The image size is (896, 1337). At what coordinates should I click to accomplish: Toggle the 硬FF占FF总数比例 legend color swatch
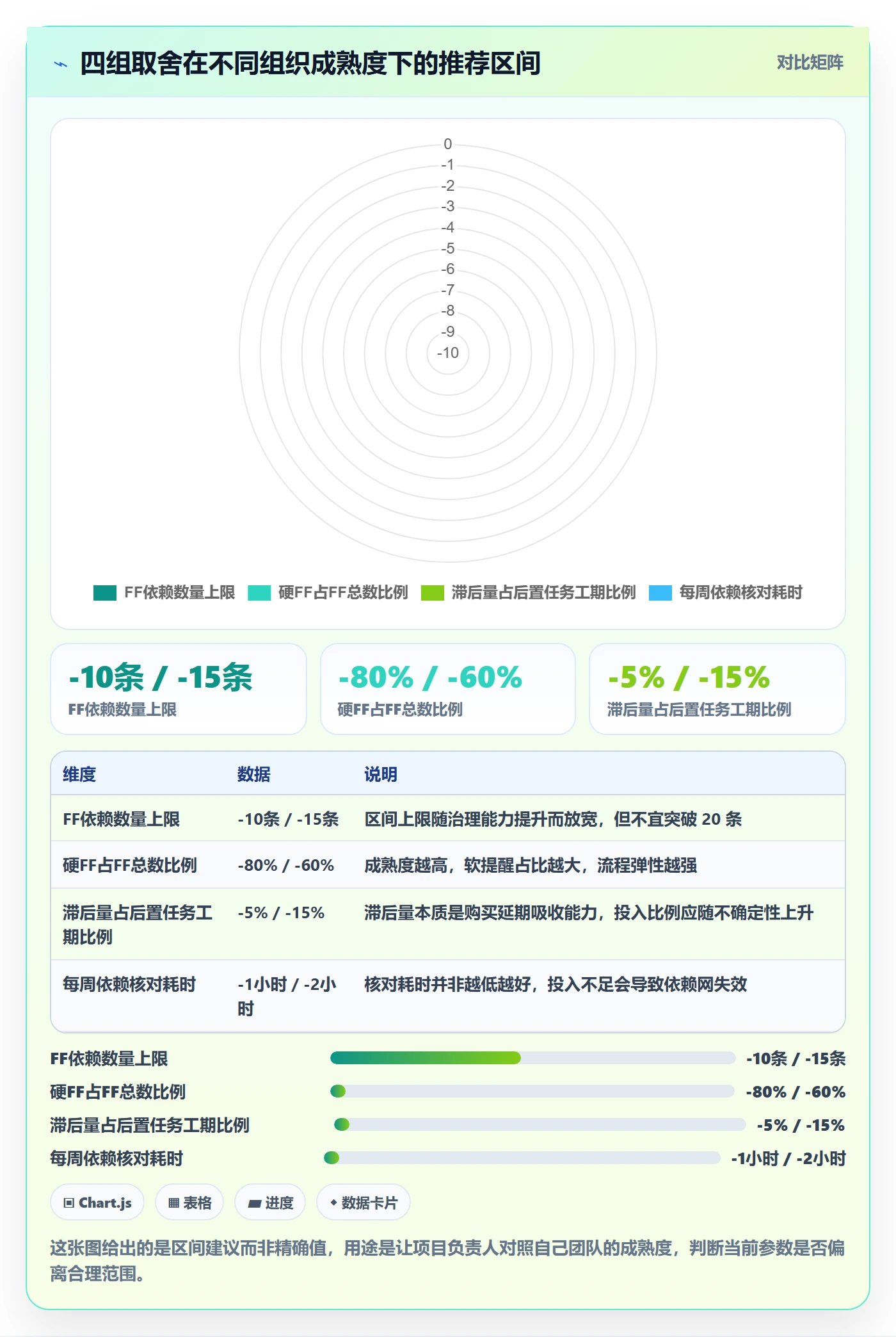coord(259,593)
